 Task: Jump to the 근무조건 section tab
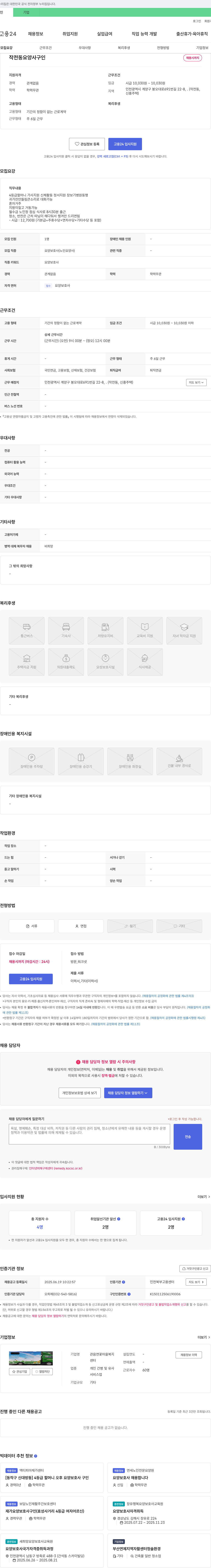pos(45,48)
